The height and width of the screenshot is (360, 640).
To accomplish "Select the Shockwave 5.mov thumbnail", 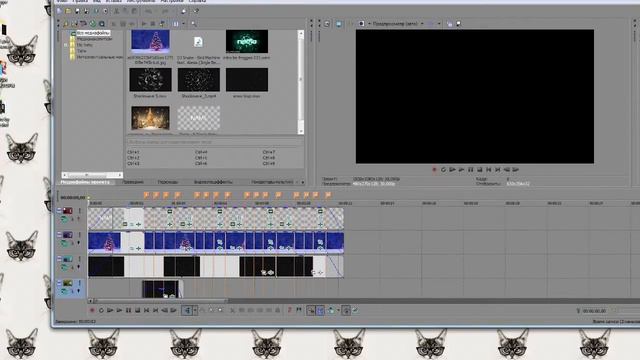I will tap(150, 80).
